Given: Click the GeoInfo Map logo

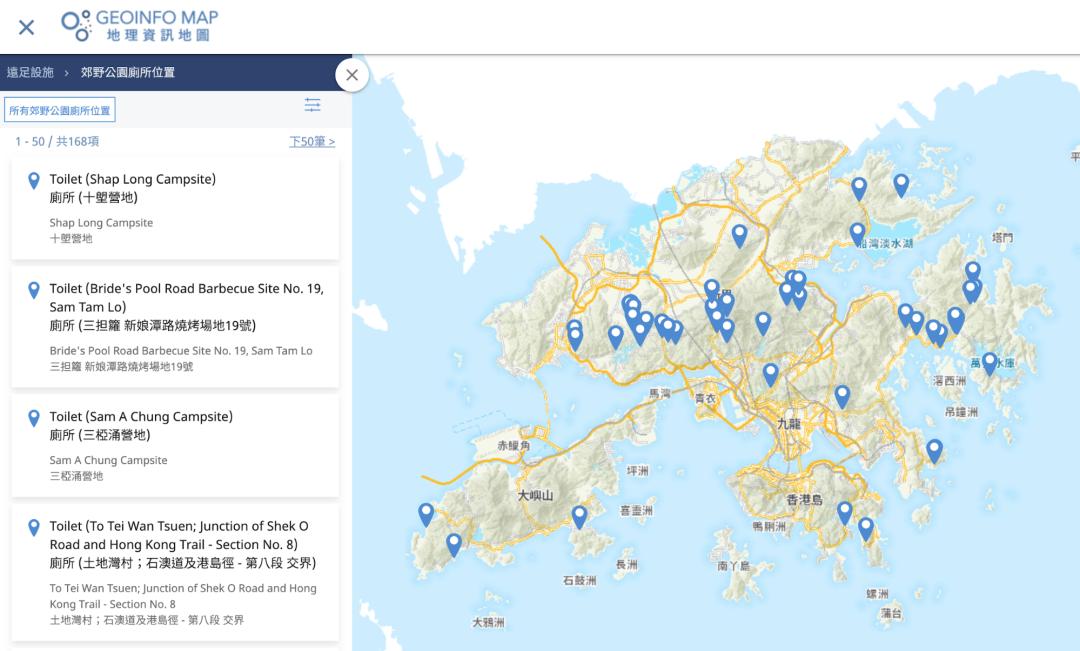Looking at the screenshot, I should pos(139,26).
